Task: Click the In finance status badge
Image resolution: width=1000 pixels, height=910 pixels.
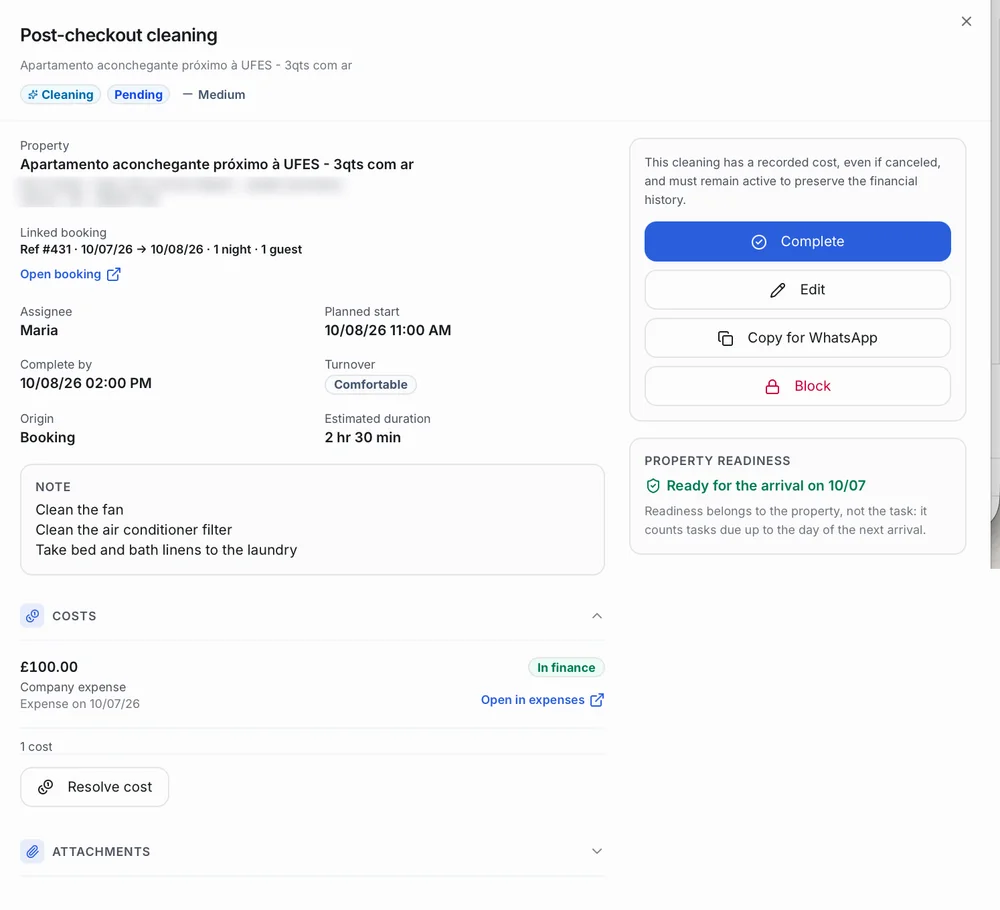Action: click(x=566, y=667)
